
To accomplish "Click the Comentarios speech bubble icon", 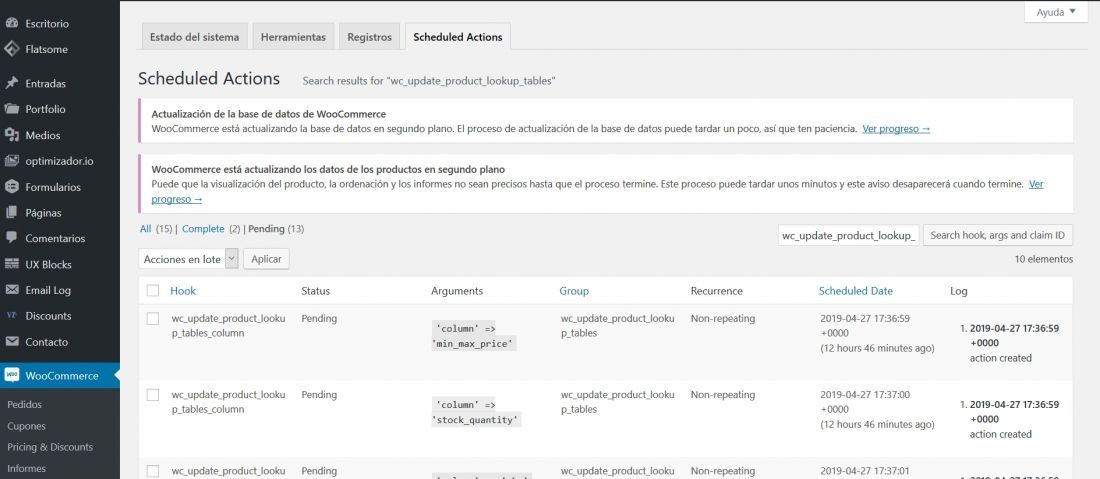I will tap(11, 238).
